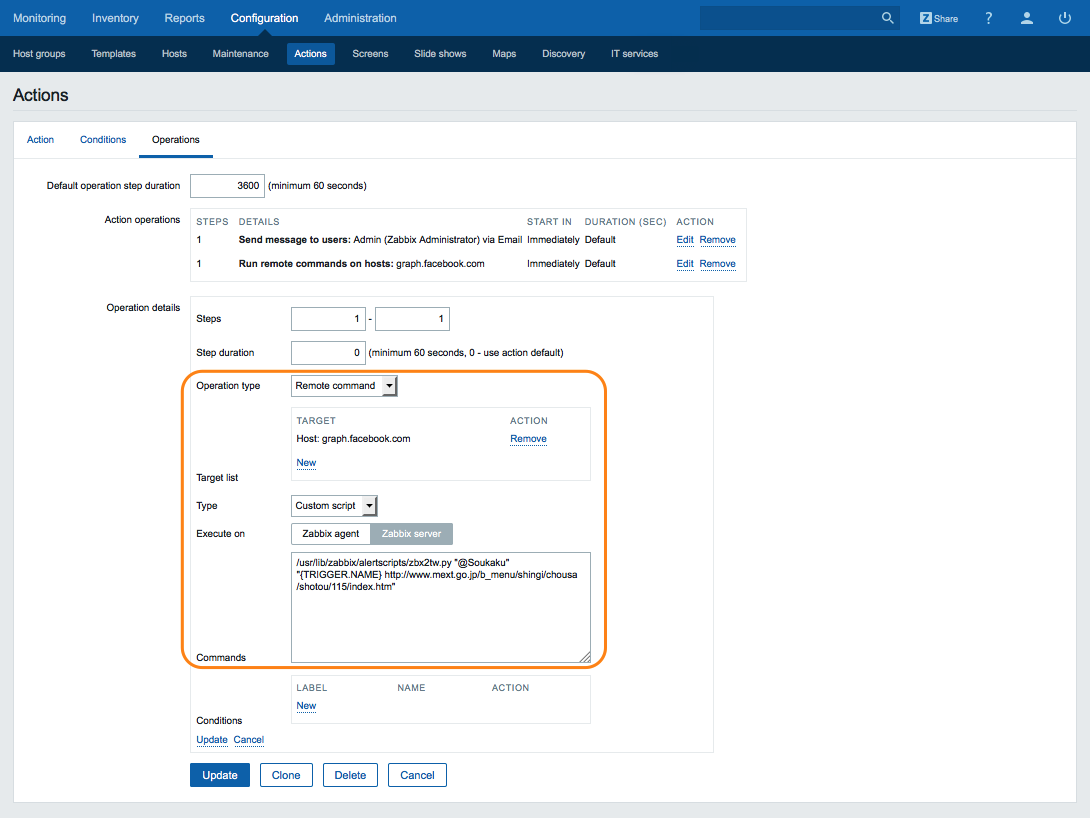Click the Clone button
The height and width of the screenshot is (818, 1090).
pyautogui.click(x=286, y=775)
